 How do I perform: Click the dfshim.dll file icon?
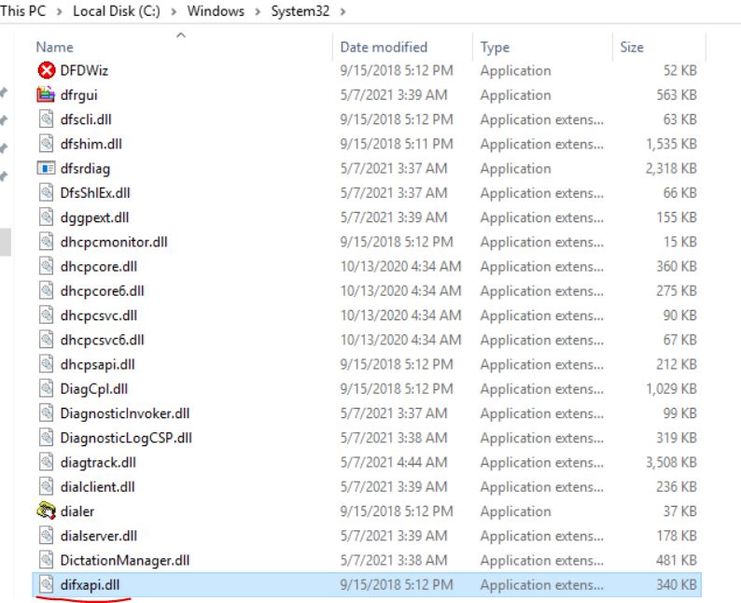pos(46,144)
